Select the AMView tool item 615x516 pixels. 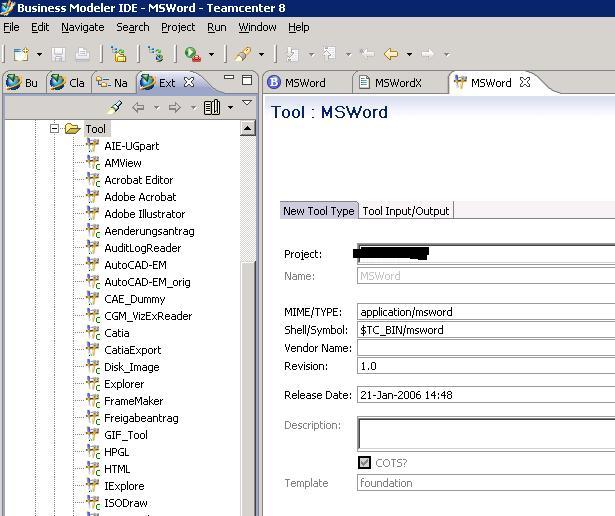click(x=123, y=163)
